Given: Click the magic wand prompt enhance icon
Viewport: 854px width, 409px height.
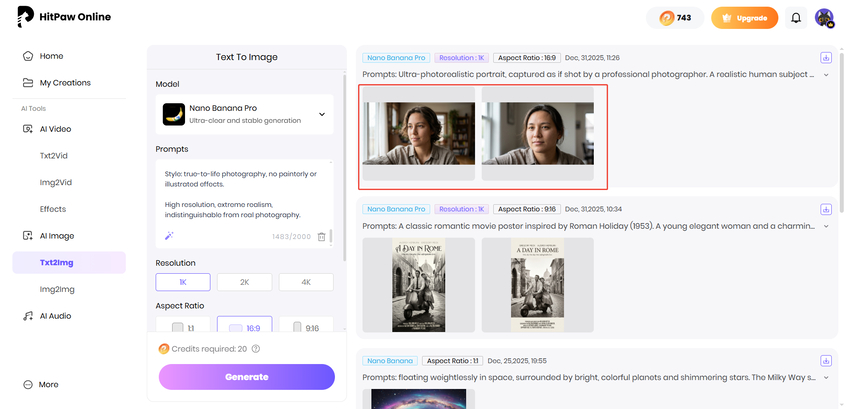Looking at the screenshot, I should pos(169,236).
